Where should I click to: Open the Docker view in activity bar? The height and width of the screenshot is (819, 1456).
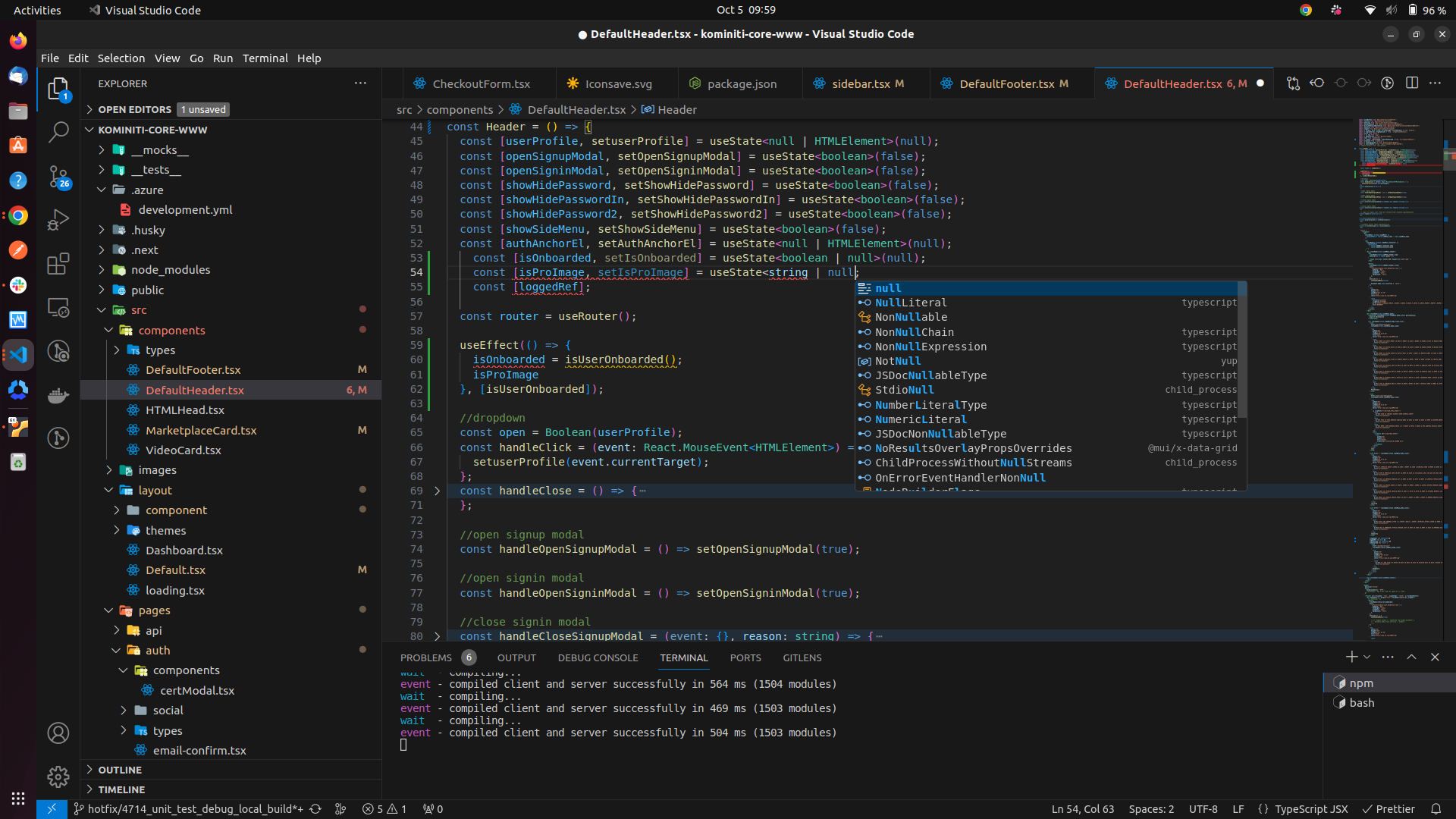pyautogui.click(x=58, y=395)
